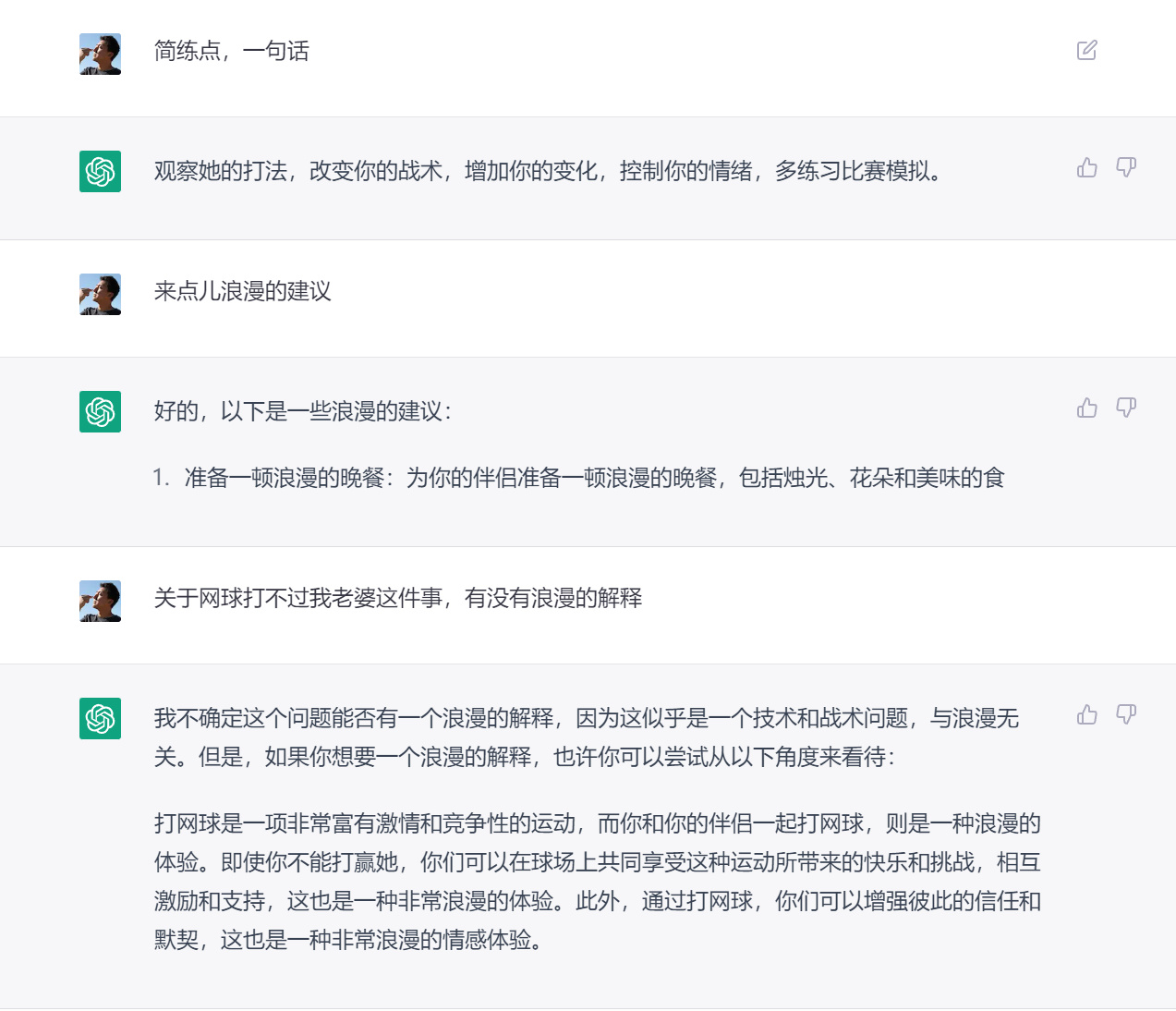Thumbs up the "我不确定这个问题" answer
1176x1011 pixels.
[1087, 714]
